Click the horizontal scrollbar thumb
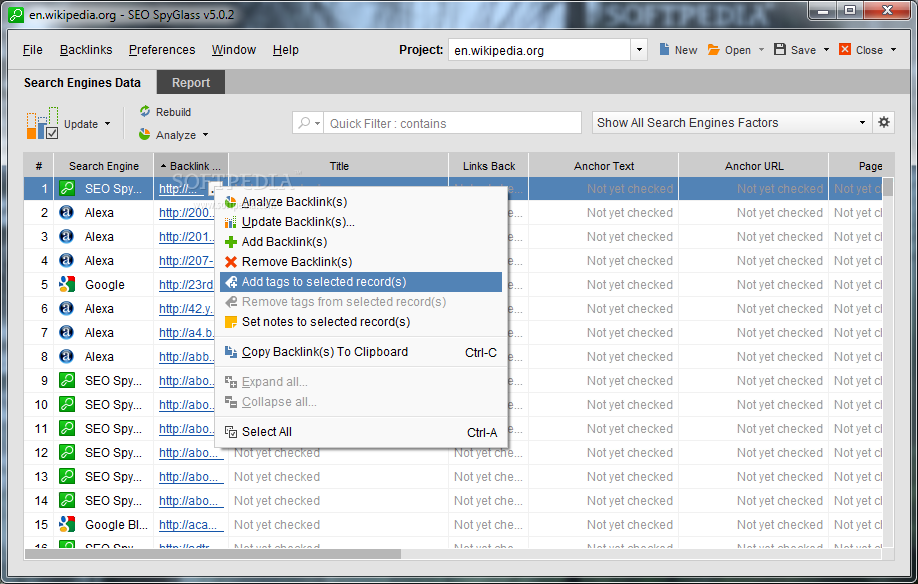Screen dimensions: 918x584 click(213, 554)
